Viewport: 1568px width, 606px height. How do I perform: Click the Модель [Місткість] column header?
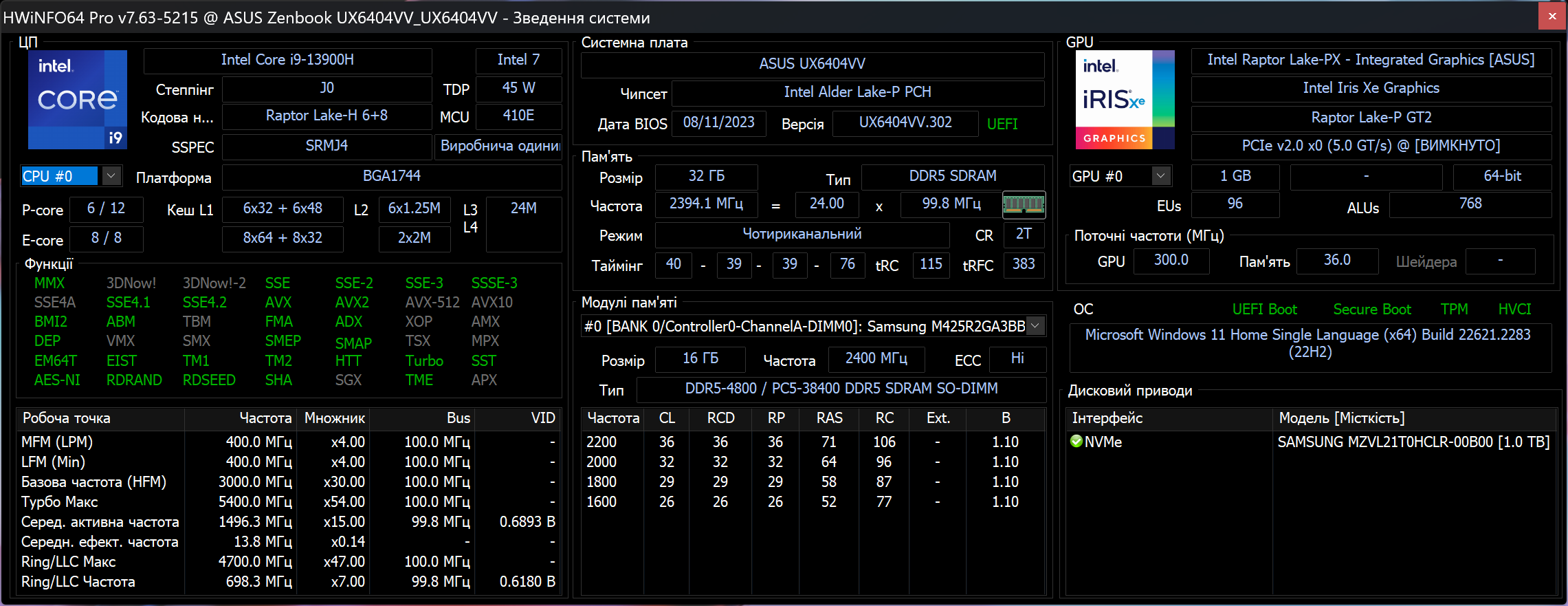point(1341,418)
